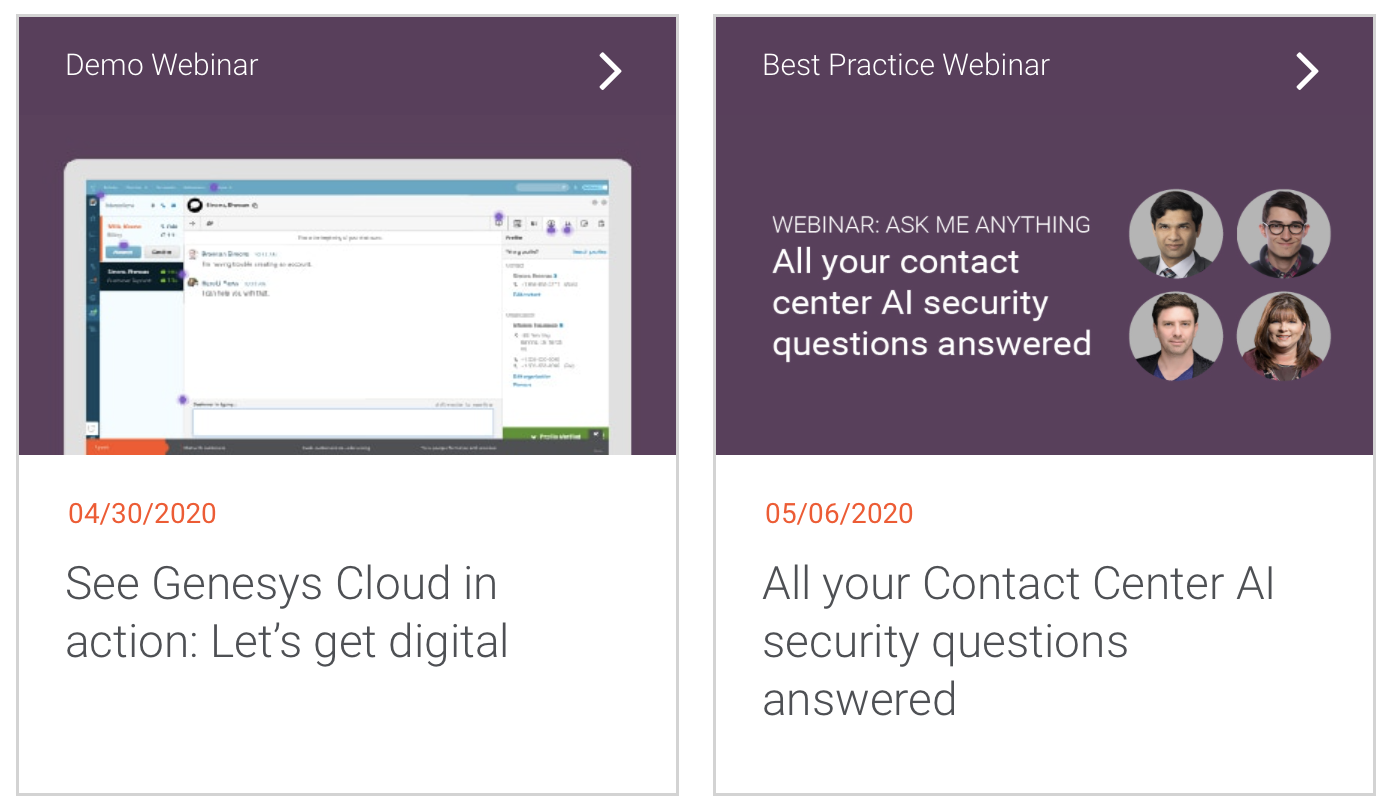Viewport: 1394px width, 806px height.
Task: Click the top-right speaker headshot with glasses
Action: point(1283,237)
